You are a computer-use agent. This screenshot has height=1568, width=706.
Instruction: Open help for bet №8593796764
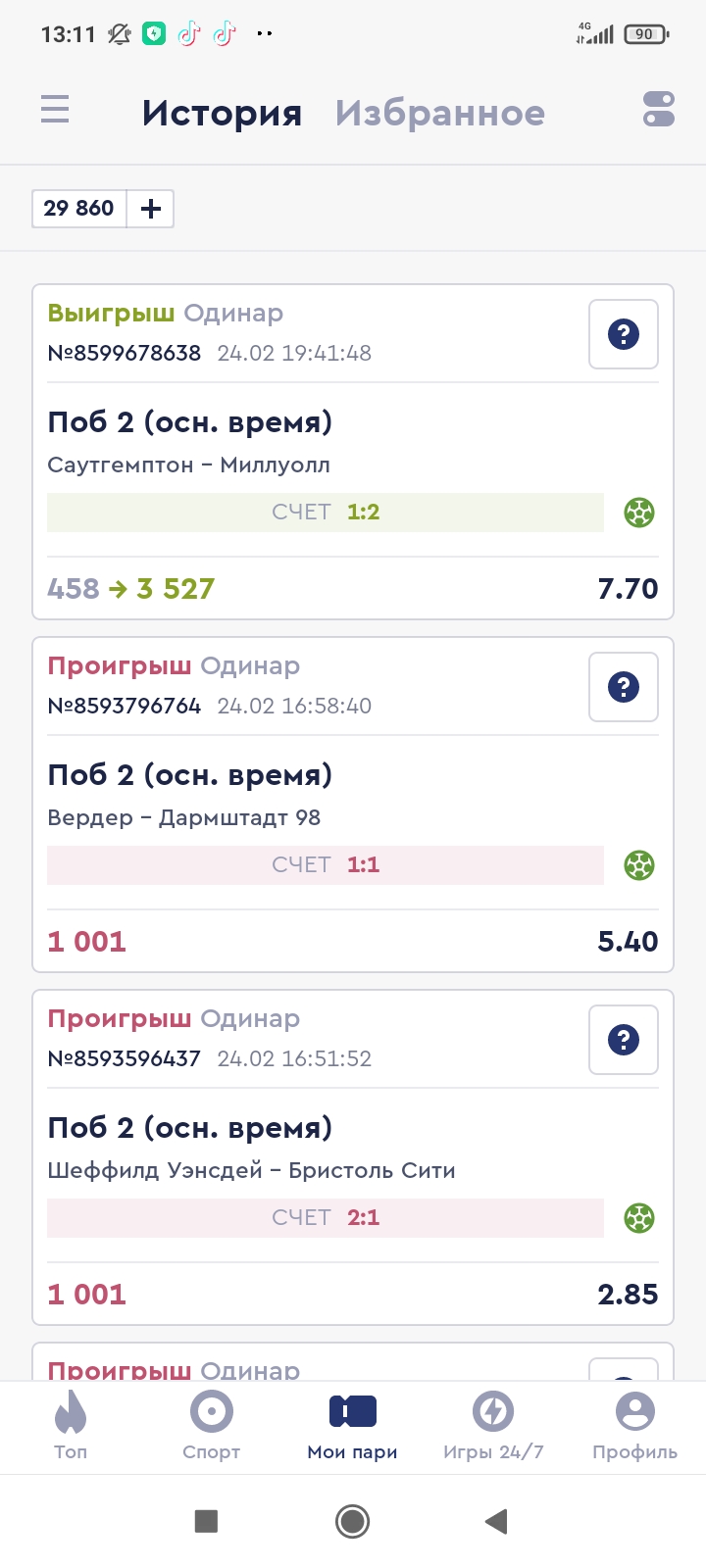pos(623,688)
